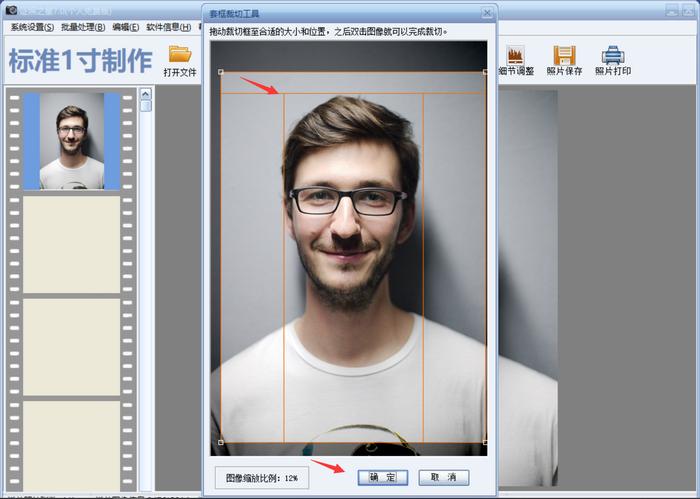Click the 打开文件 folder icon
The width and height of the screenshot is (700, 499).
[x=180, y=53]
